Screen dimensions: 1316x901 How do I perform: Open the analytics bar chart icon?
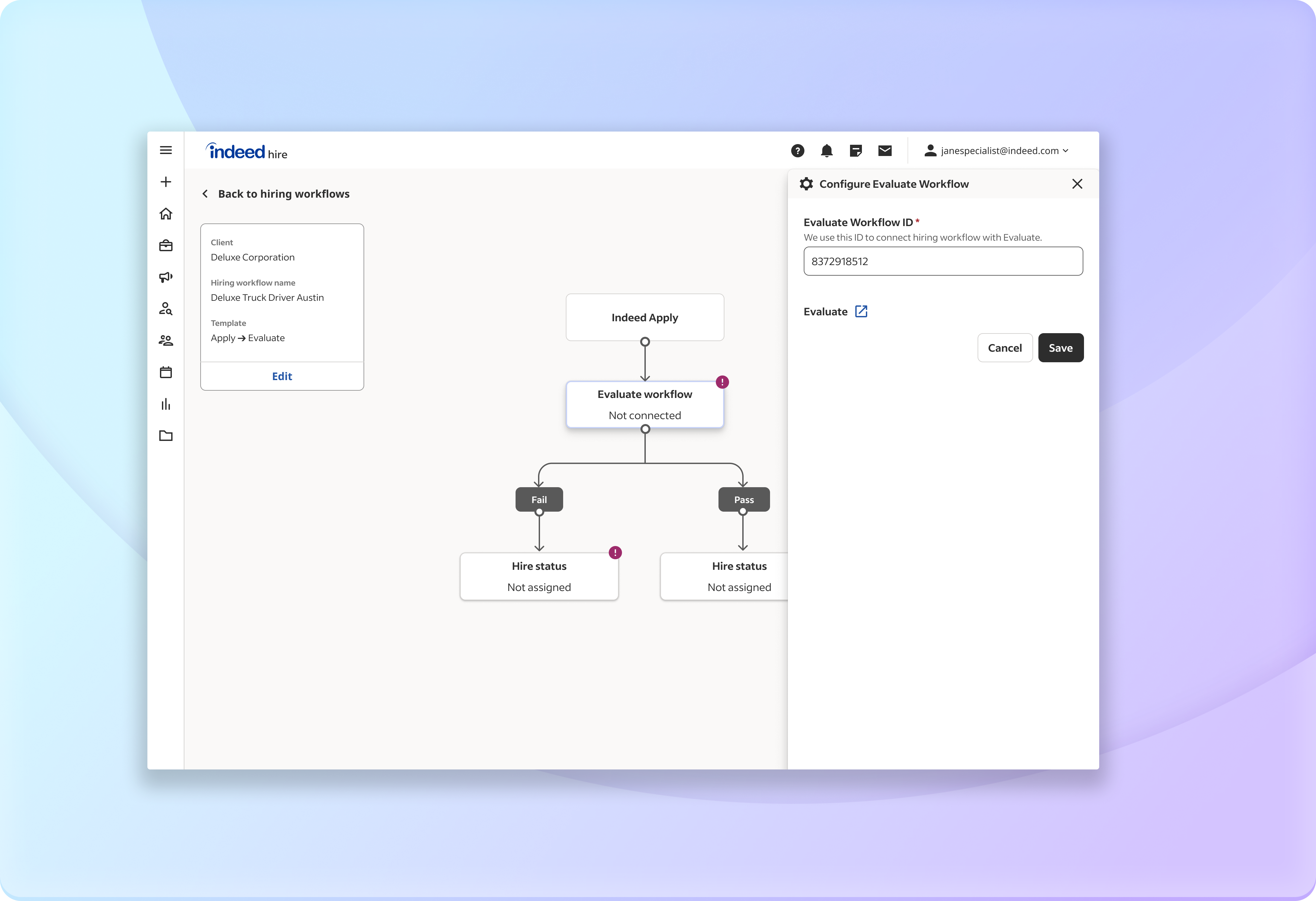click(x=166, y=404)
